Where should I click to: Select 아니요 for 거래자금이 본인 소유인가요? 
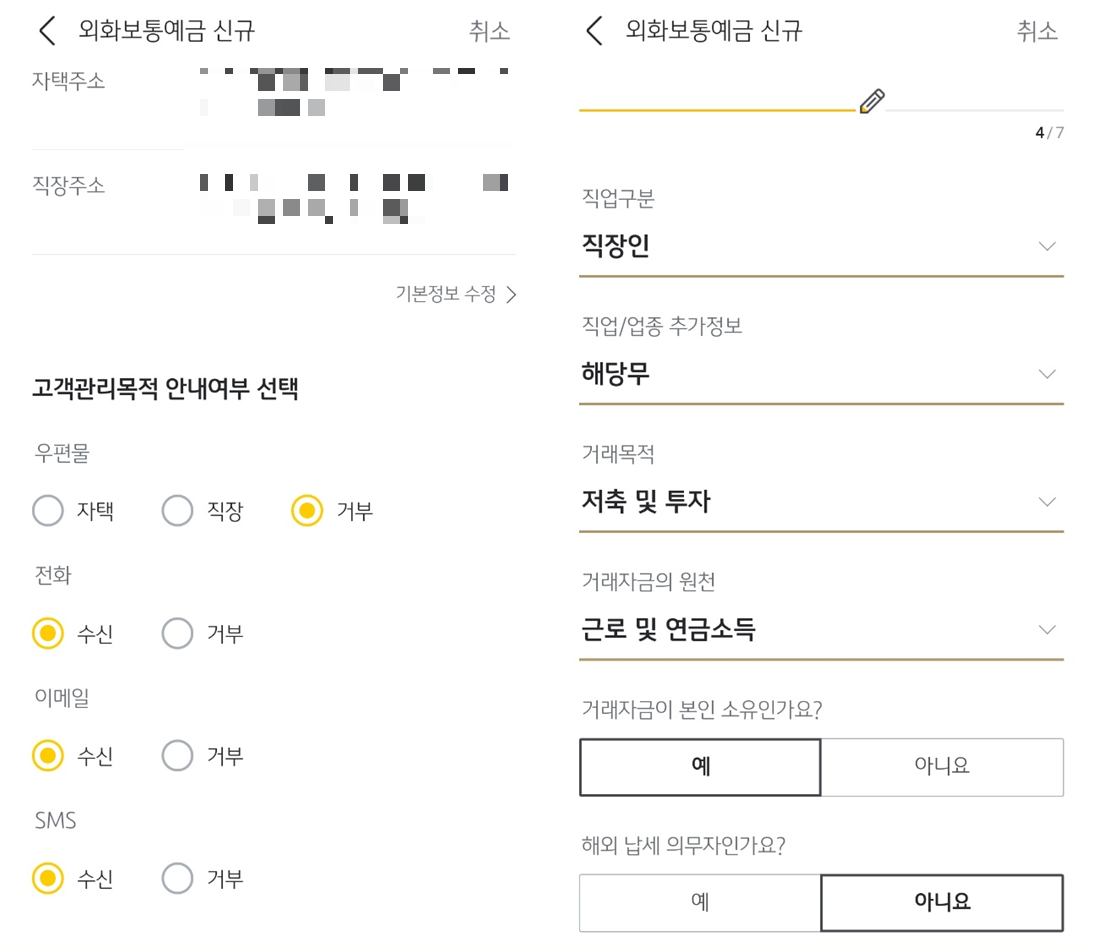click(x=941, y=766)
